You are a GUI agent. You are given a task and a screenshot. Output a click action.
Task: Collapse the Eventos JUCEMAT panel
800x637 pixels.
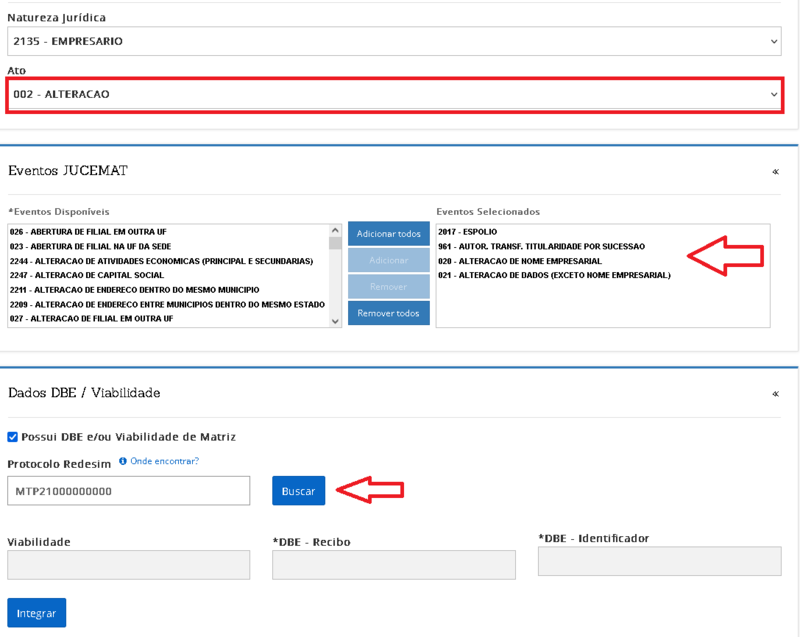[x=776, y=171]
